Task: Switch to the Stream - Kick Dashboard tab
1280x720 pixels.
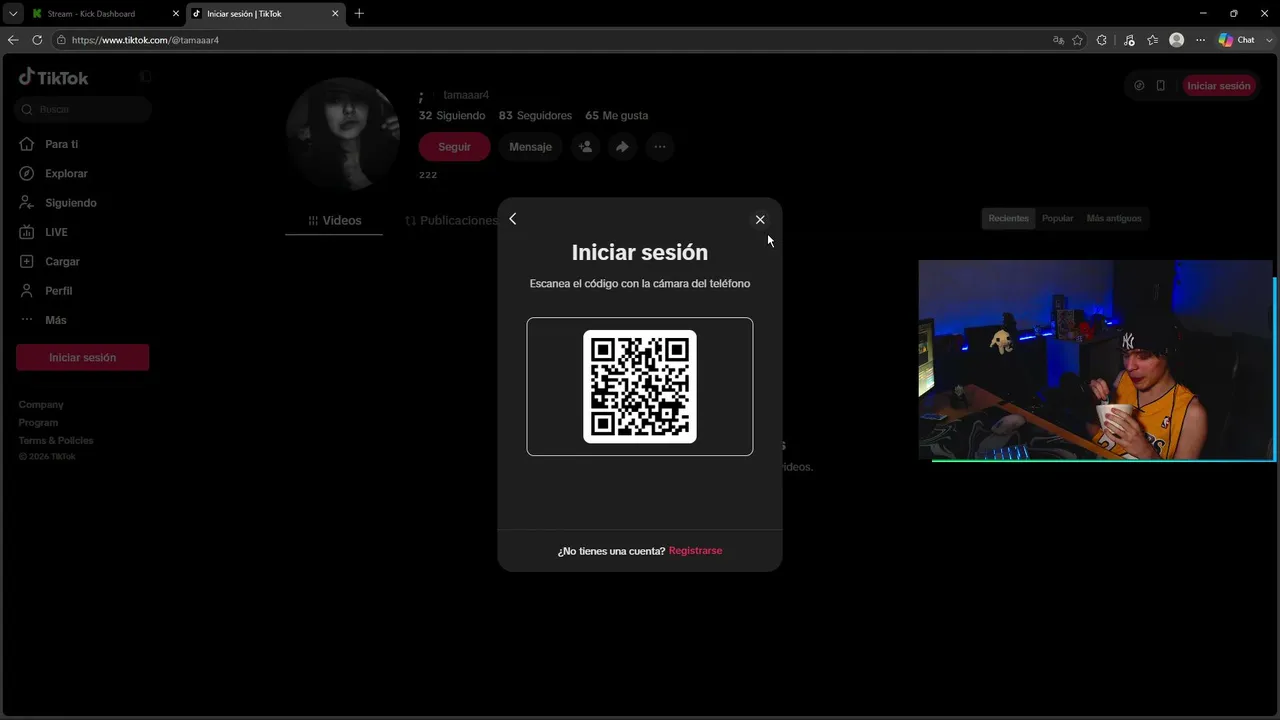Action: (106, 14)
